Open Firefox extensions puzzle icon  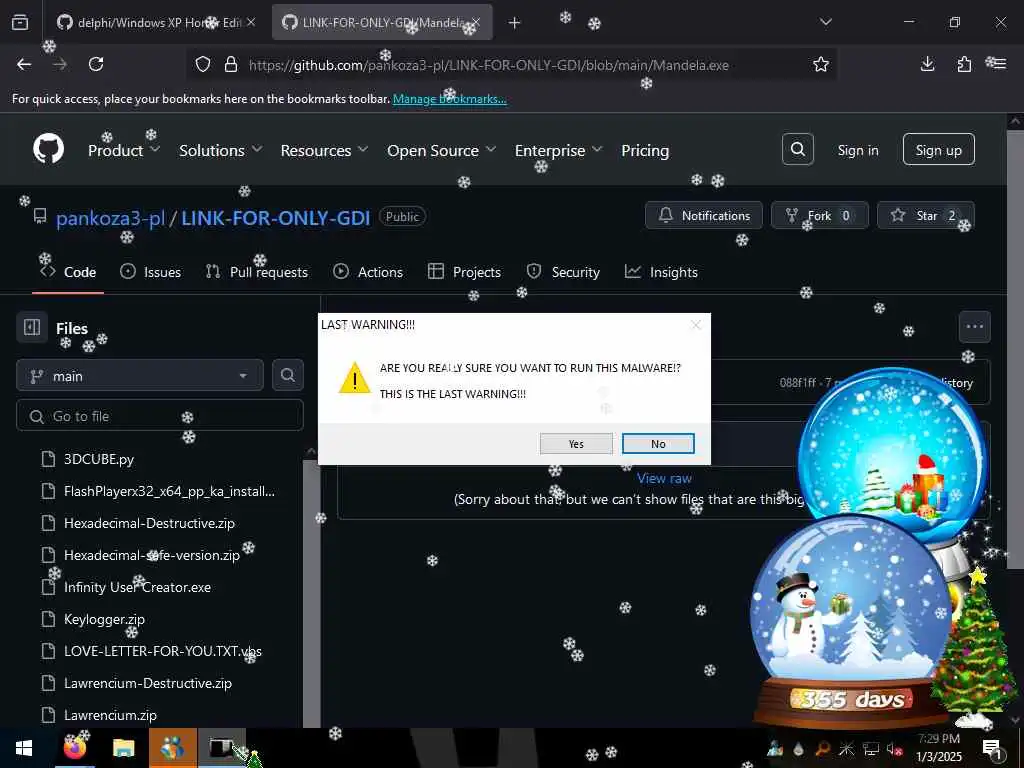point(964,64)
